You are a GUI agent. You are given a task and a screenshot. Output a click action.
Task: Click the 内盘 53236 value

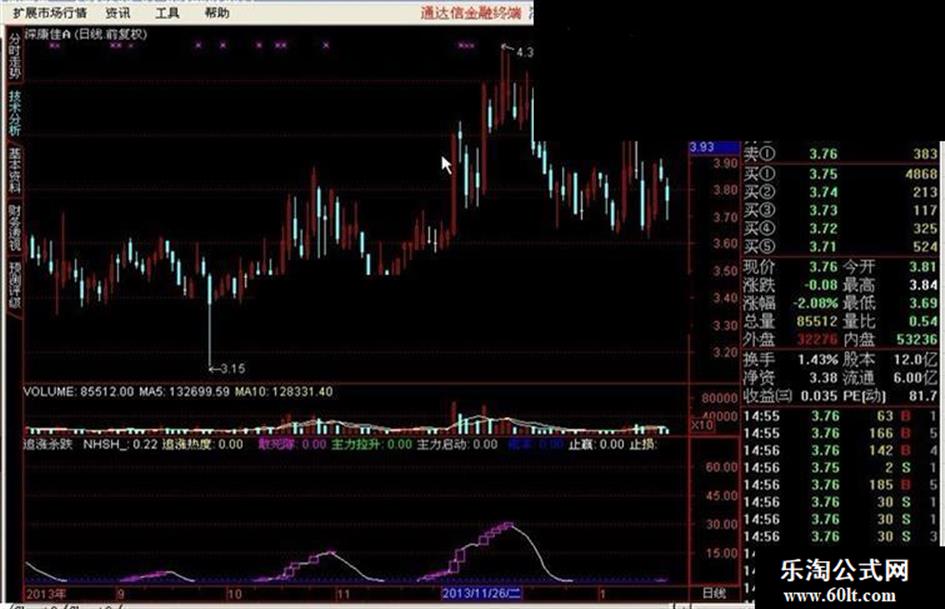click(x=890, y=339)
